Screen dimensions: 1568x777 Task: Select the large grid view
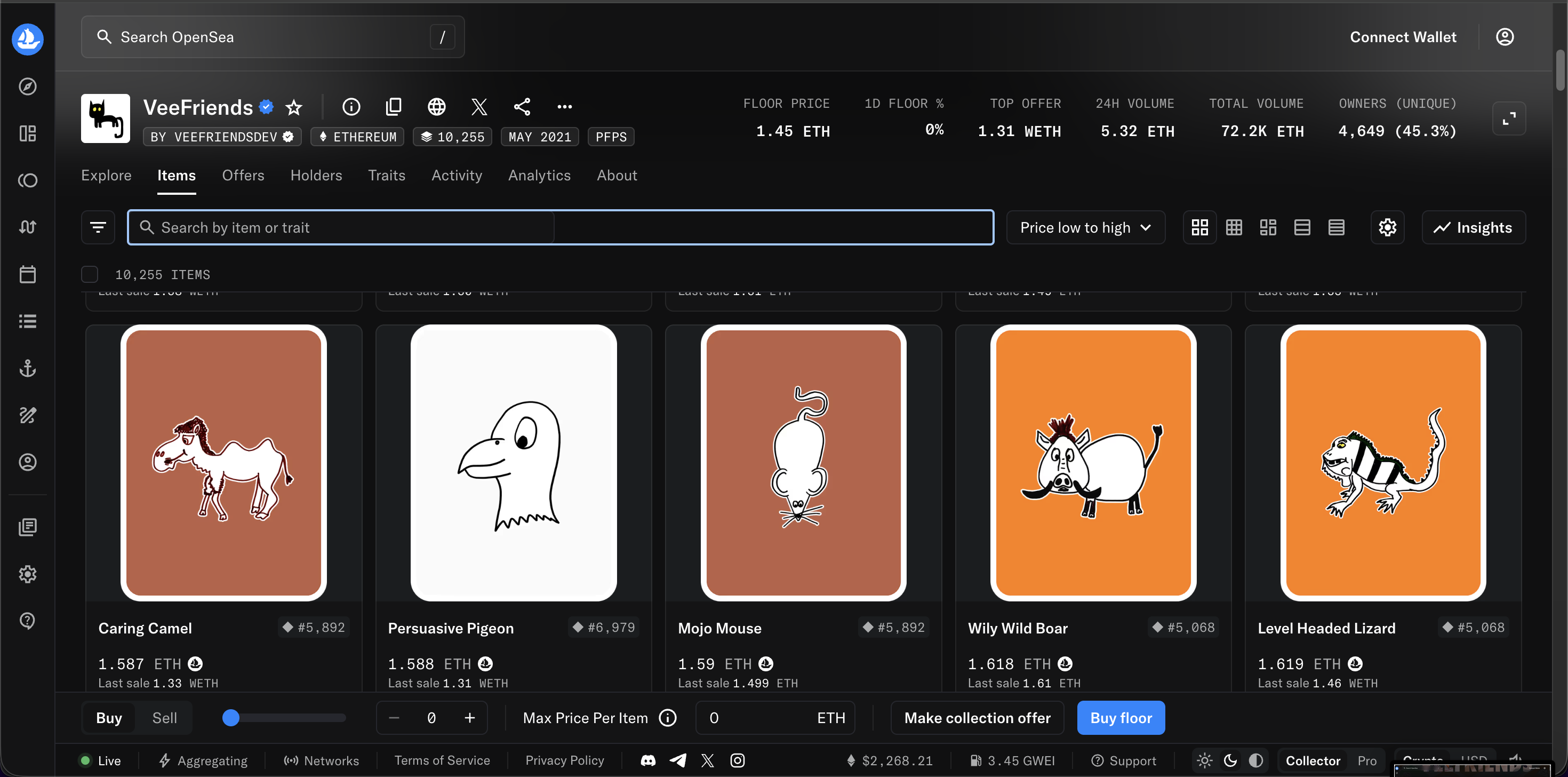[1200, 228]
